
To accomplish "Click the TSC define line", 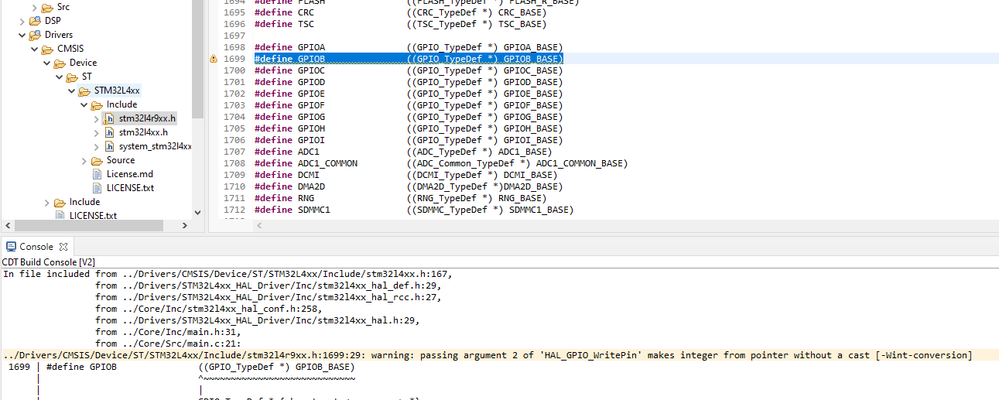I will (x=400, y=24).
